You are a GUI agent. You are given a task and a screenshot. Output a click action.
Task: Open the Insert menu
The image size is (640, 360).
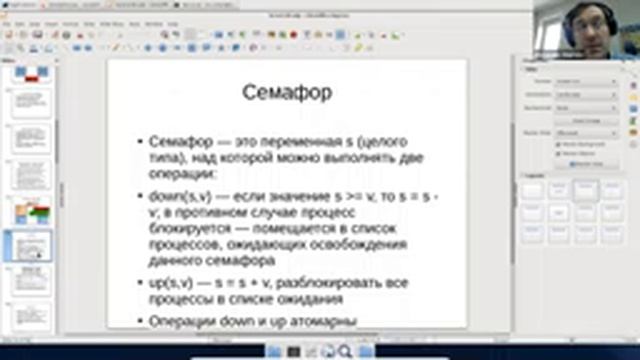pos(51,24)
